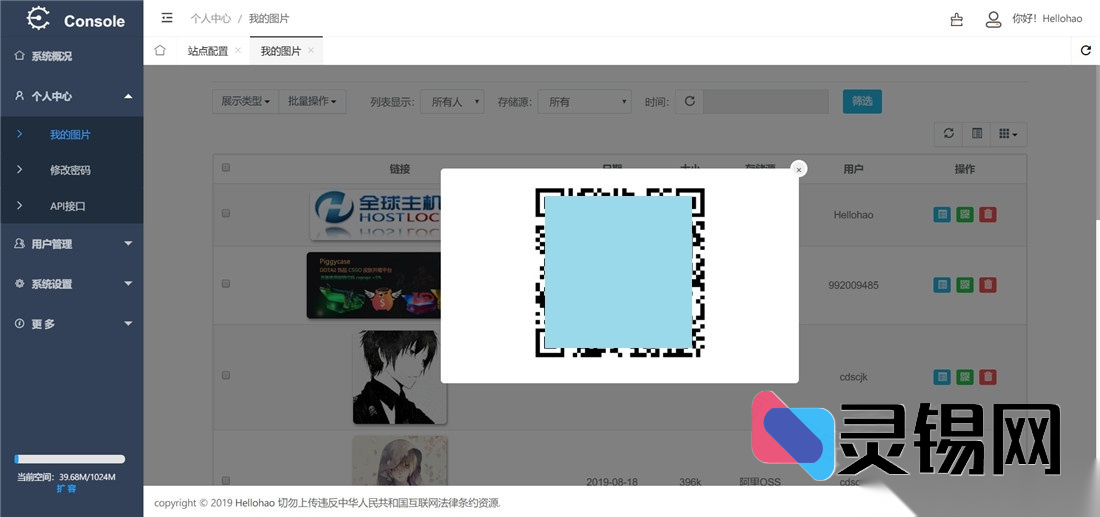Click the storage space progress bar
The width and height of the screenshot is (1100, 517).
coord(70,459)
